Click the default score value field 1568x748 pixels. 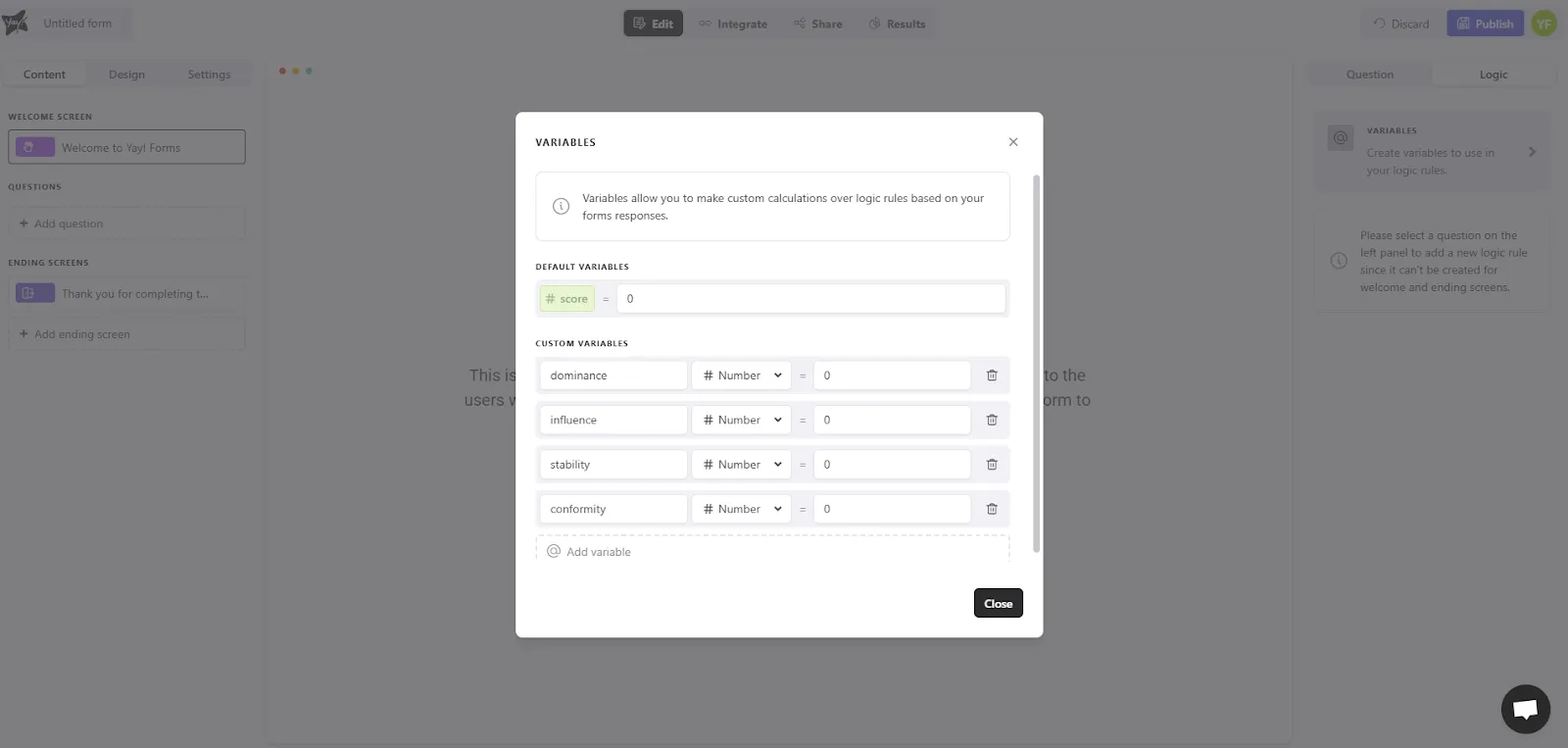pyautogui.click(x=810, y=299)
